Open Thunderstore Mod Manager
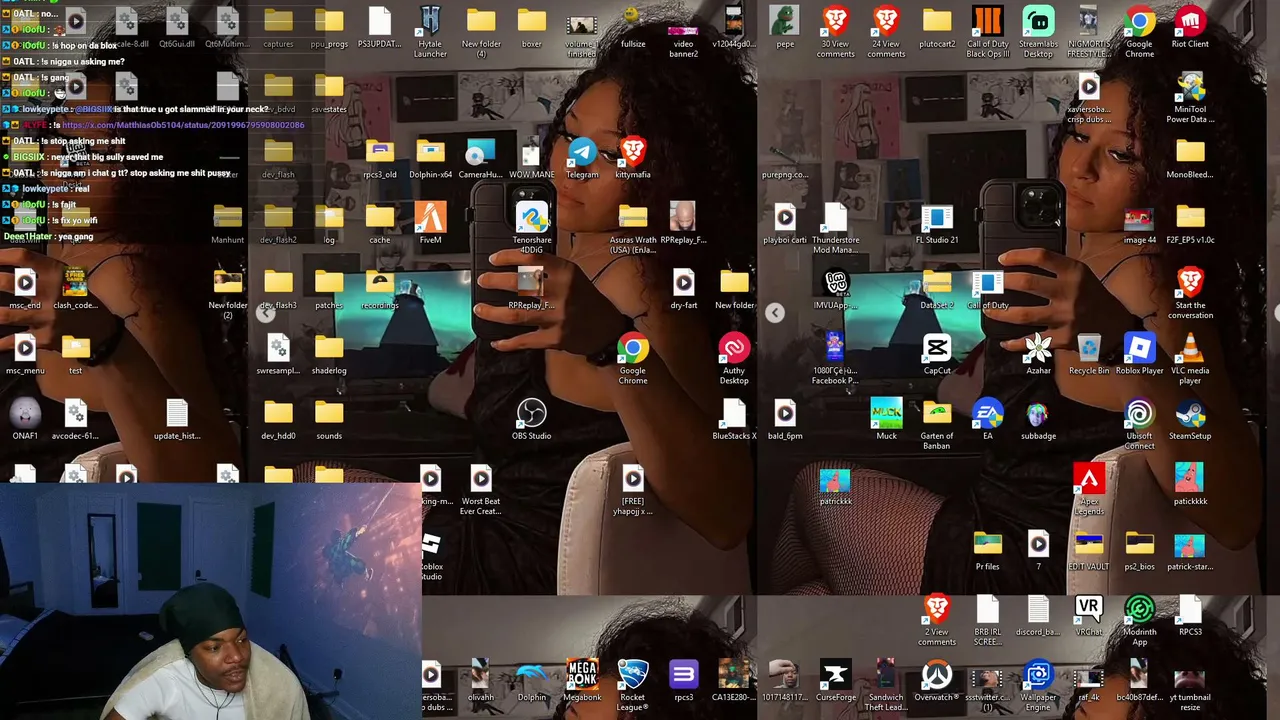The width and height of the screenshot is (1280, 720). point(835,227)
